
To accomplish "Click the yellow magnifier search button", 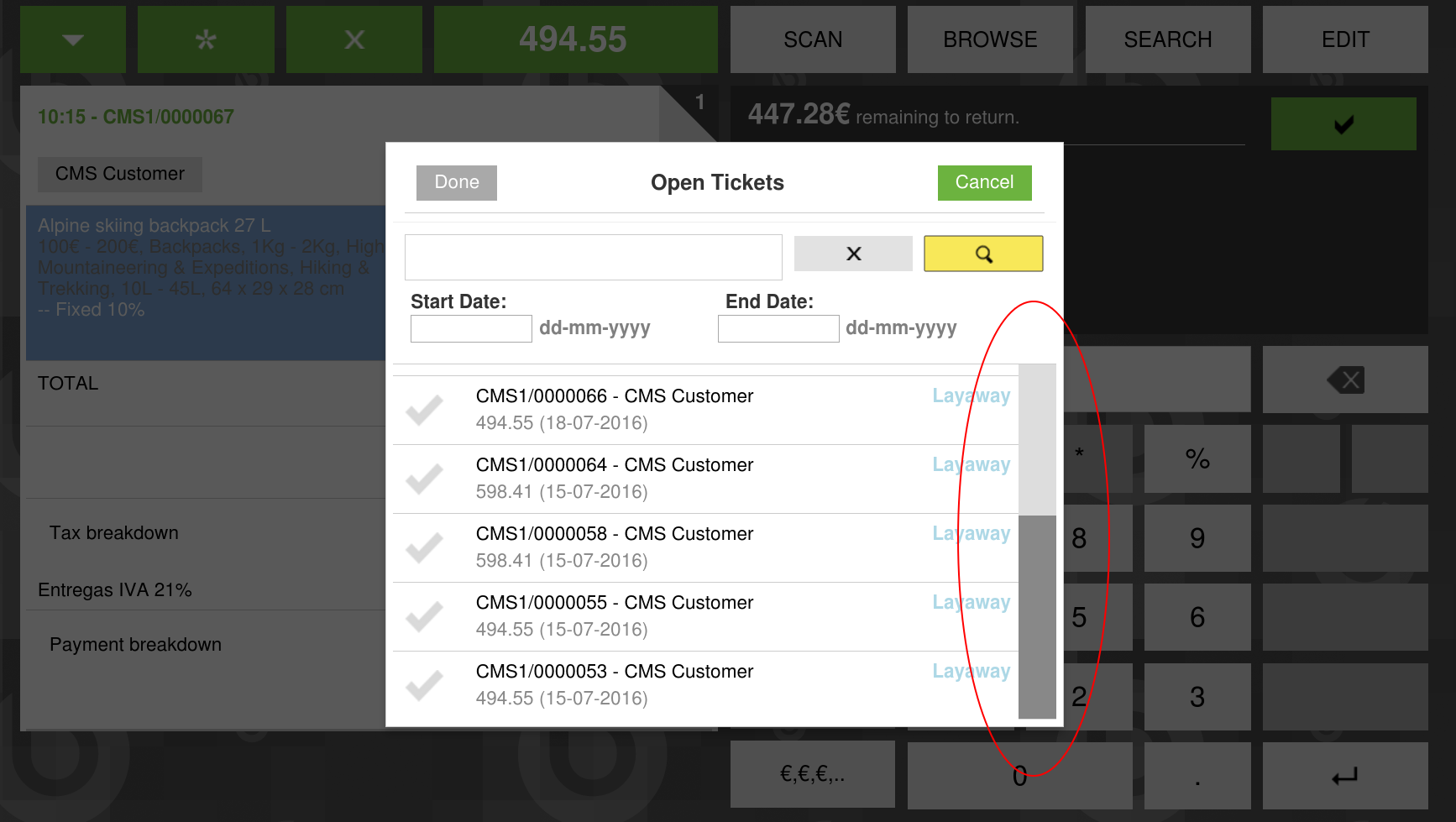I will [982, 254].
